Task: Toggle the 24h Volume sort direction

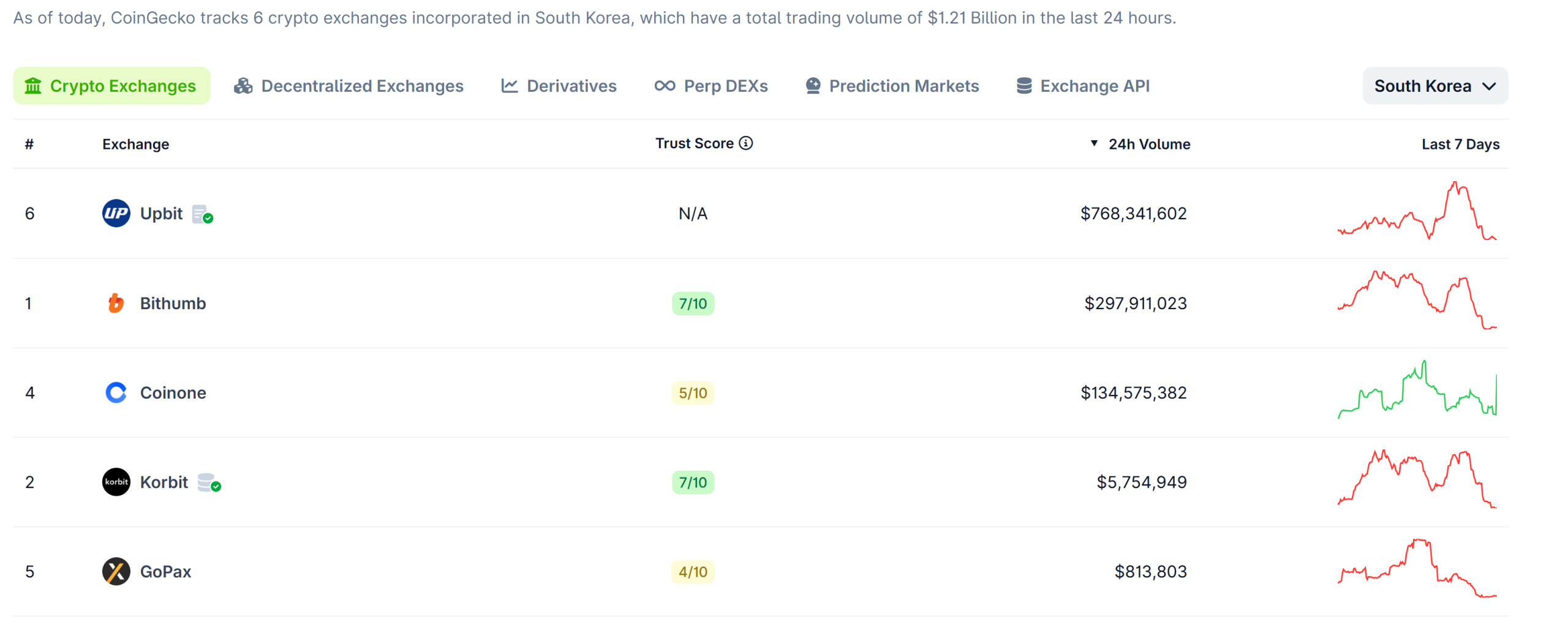Action: coord(1094,144)
